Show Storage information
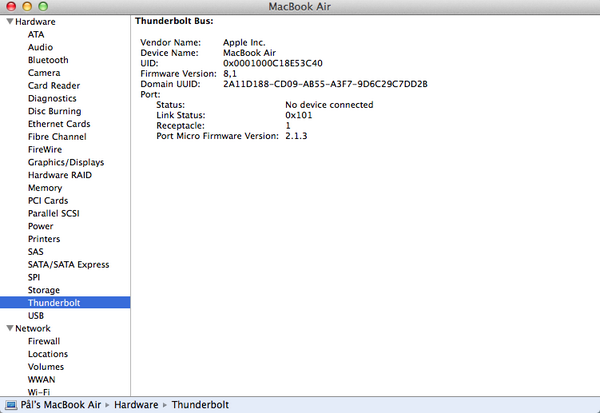The image size is (600, 413). [x=44, y=290]
